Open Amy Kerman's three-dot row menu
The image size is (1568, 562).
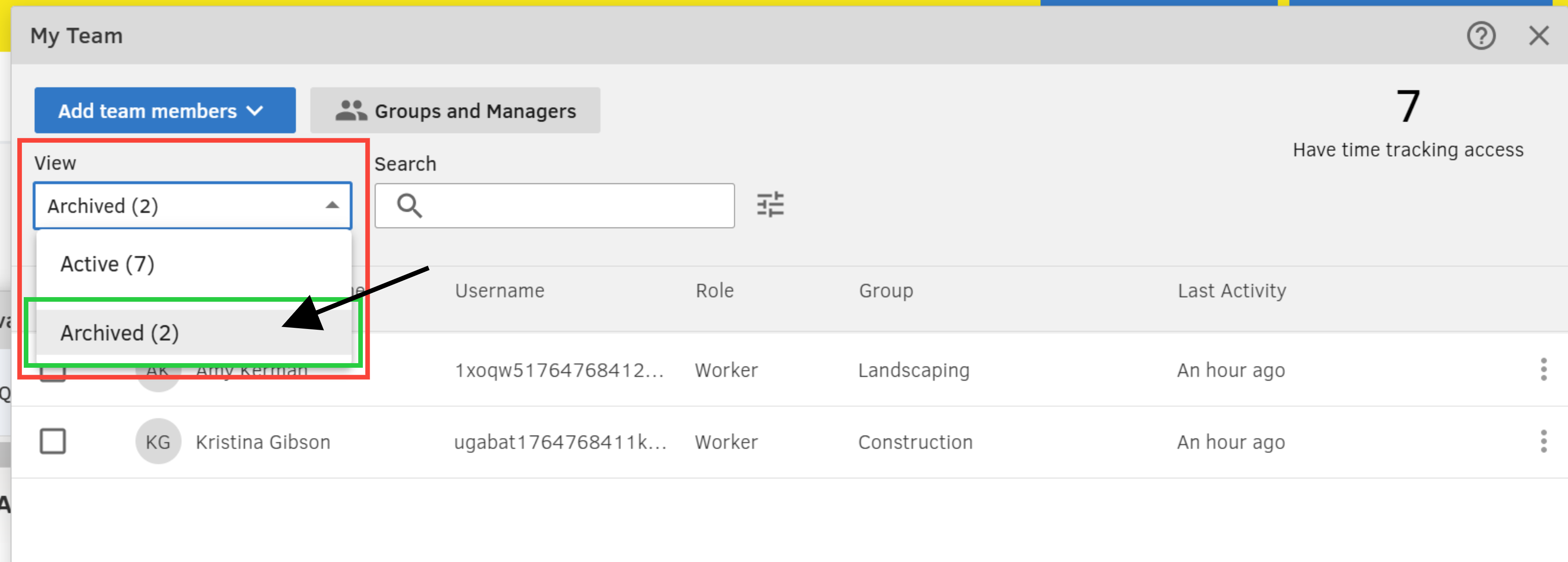[1543, 370]
